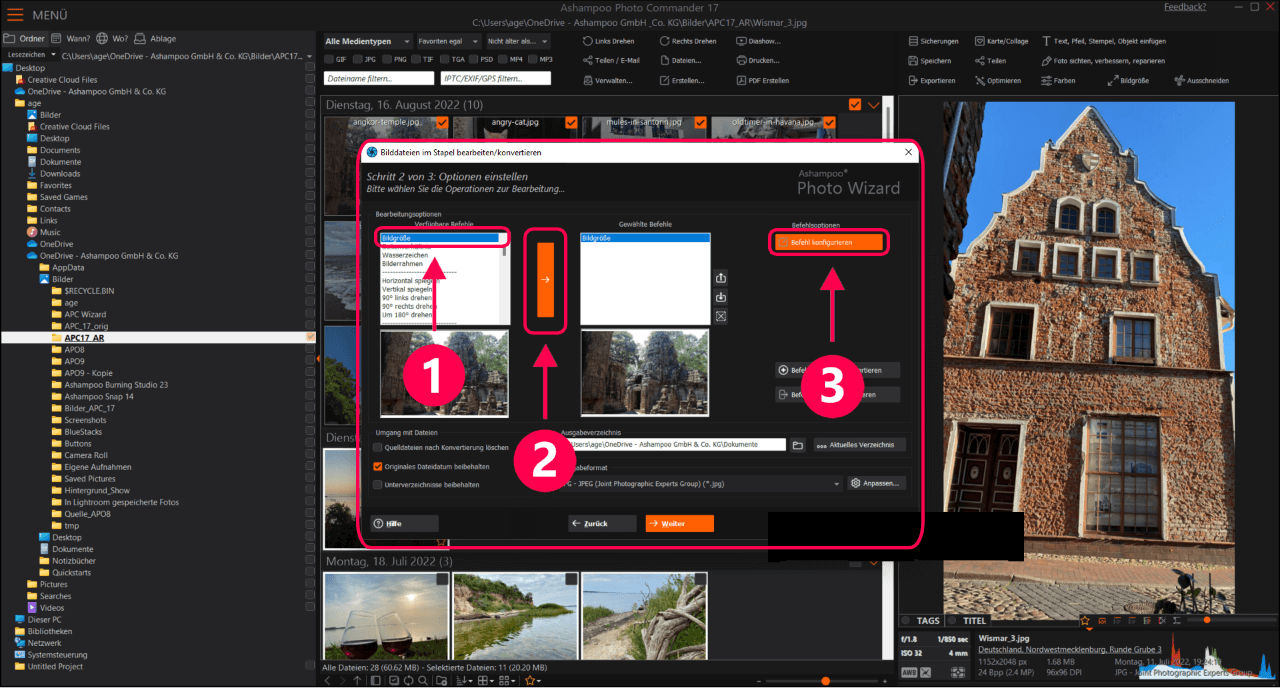This screenshot has height=688, width=1280.
Task: Switch to the Wann? tab
Action: click(73, 38)
